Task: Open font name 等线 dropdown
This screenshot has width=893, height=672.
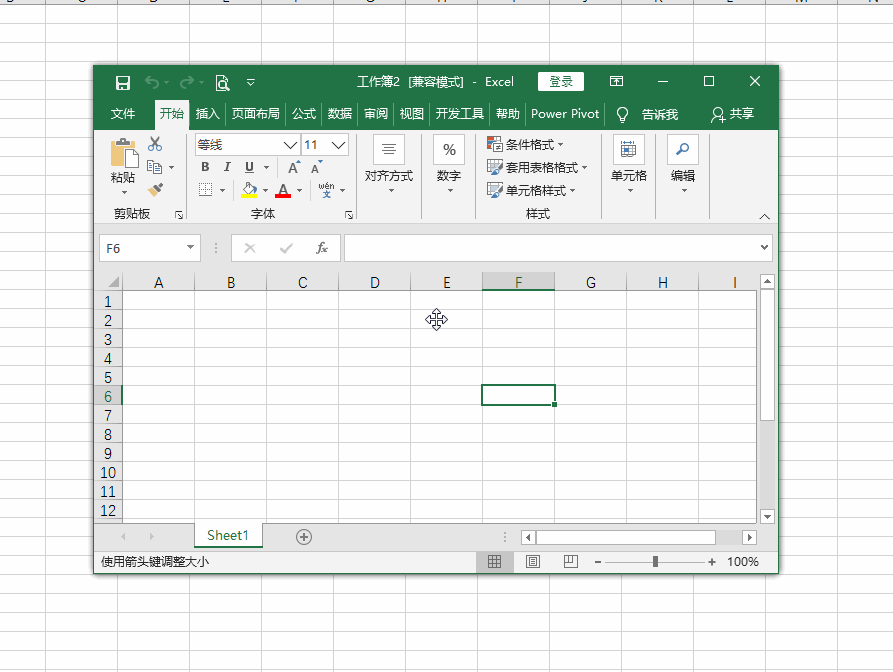Action: pyautogui.click(x=290, y=145)
